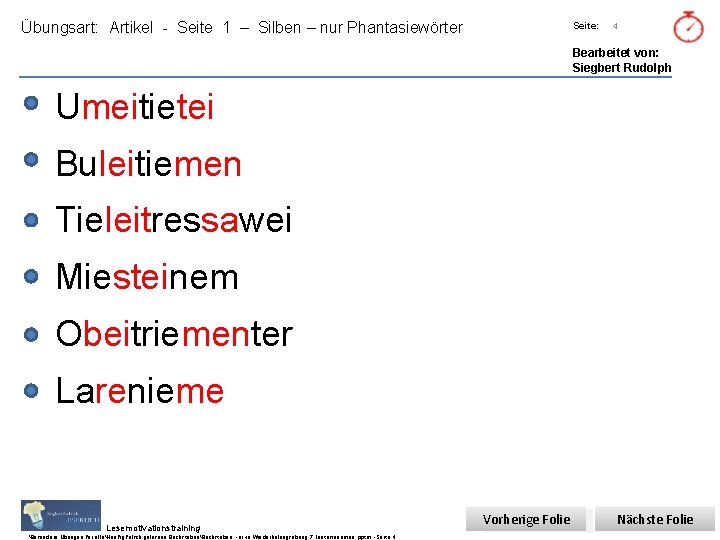Click the bullet beside Obeitriementer
The image size is (720, 540).
coord(31,334)
